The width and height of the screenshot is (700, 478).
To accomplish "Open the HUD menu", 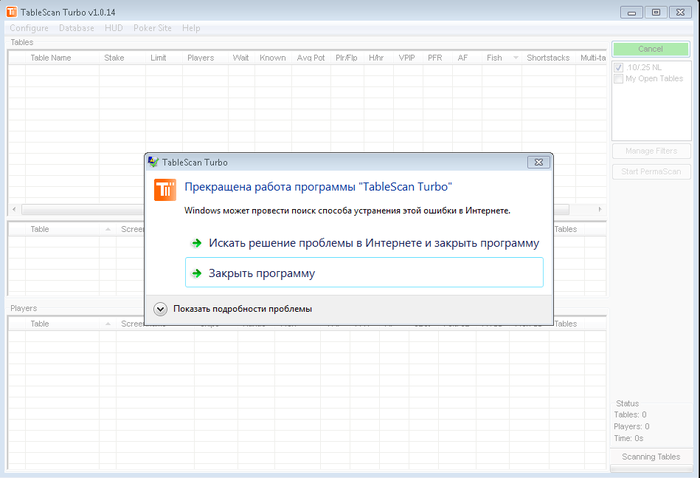I will click(x=113, y=28).
